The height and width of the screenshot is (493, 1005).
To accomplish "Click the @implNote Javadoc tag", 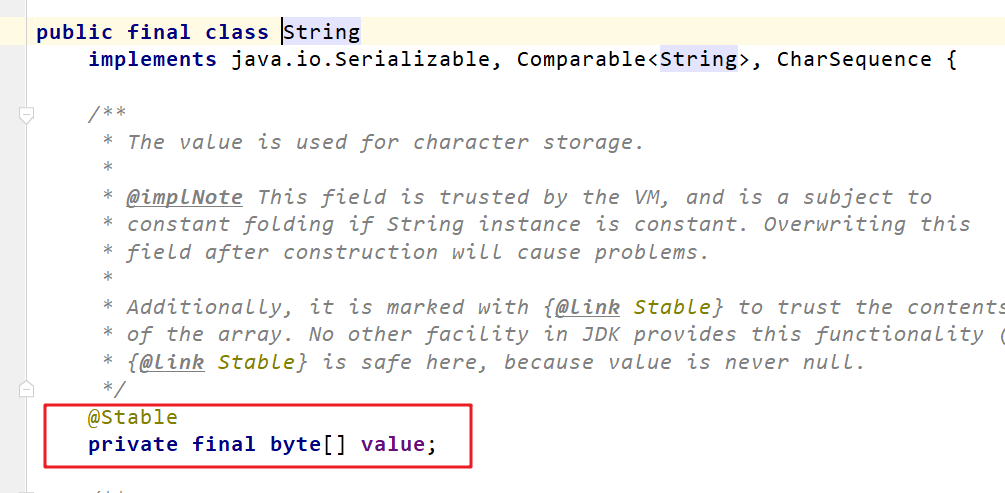I will [x=191, y=197].
